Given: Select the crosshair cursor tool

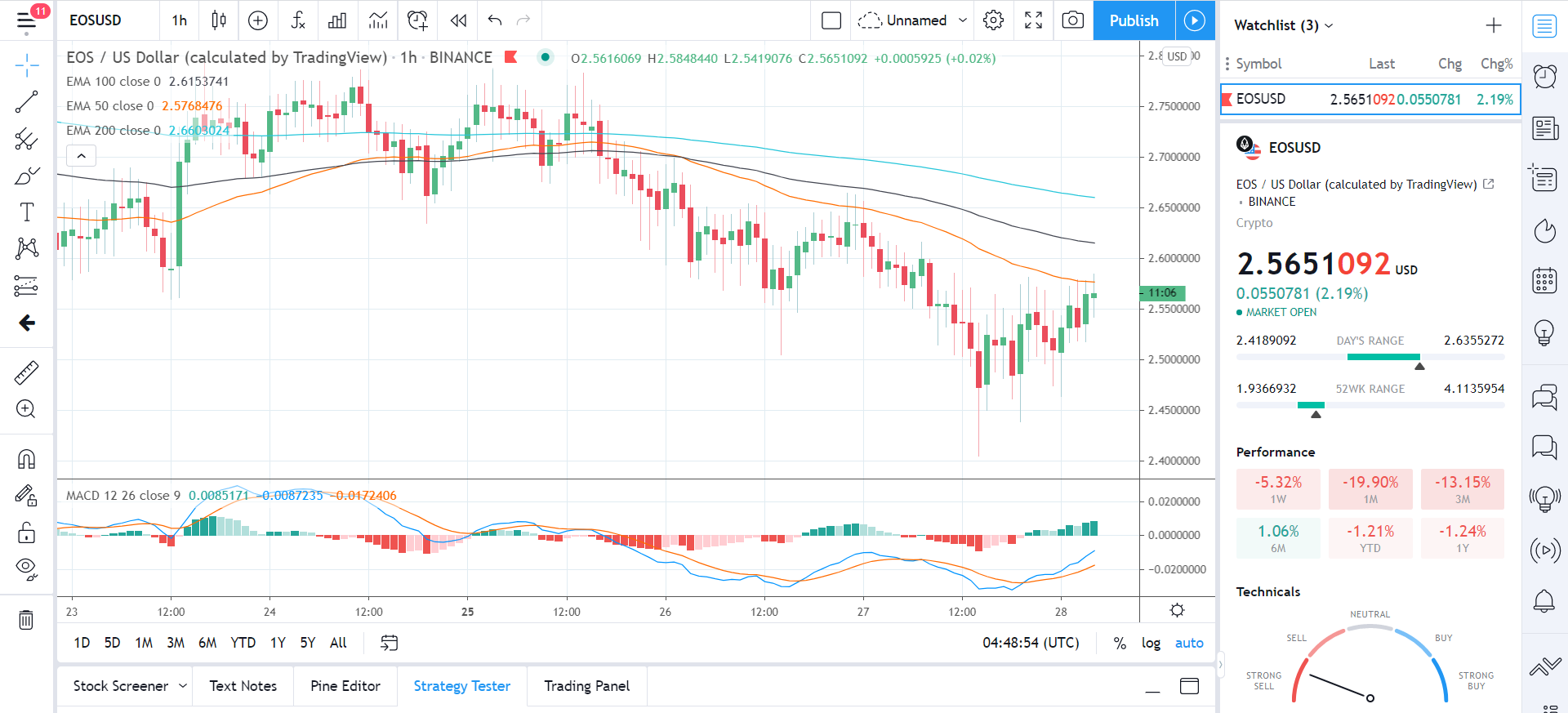Looking at the screenshot, I should (26, 65).
